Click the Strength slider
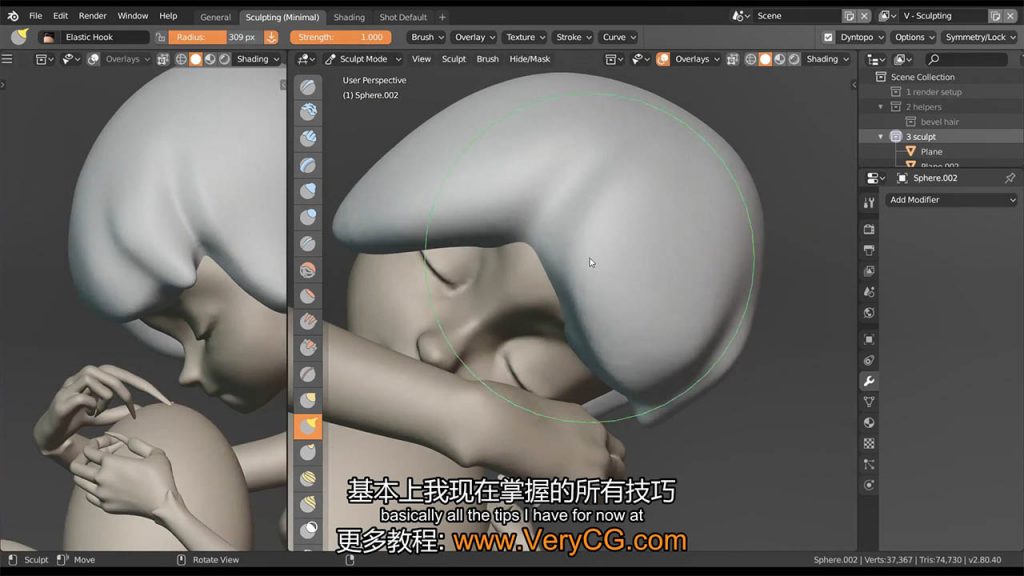This screenshot has width=1024, height=576. point(341,37)
